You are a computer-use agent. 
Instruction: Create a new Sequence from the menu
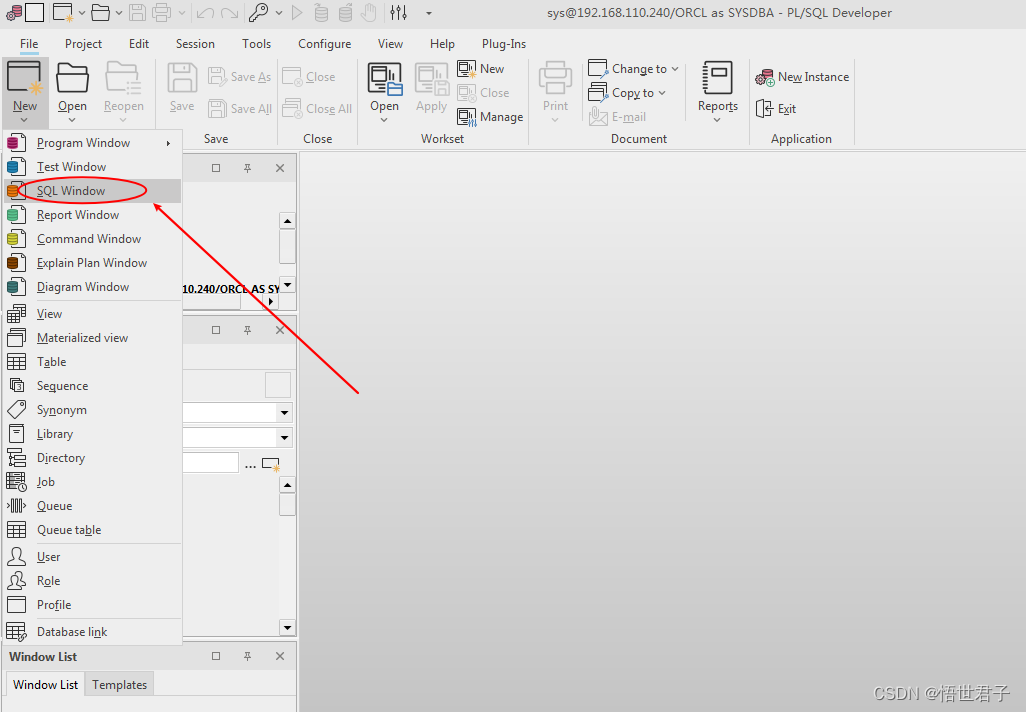coord(93,386)
